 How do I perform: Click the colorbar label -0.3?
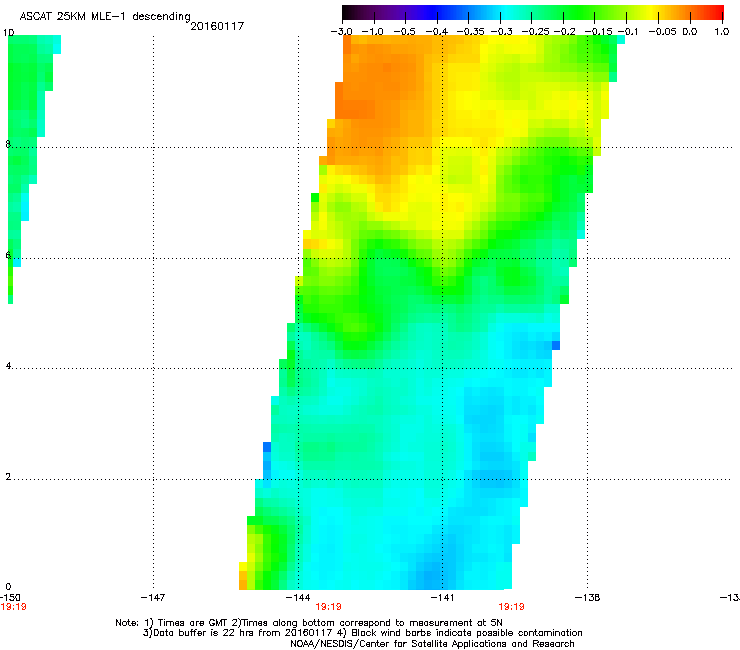501,32
